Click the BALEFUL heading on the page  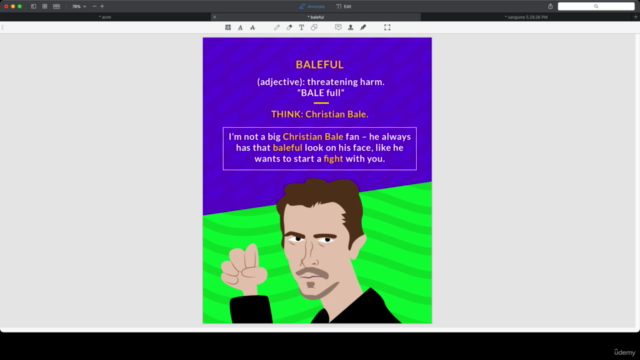click(320, 64)
